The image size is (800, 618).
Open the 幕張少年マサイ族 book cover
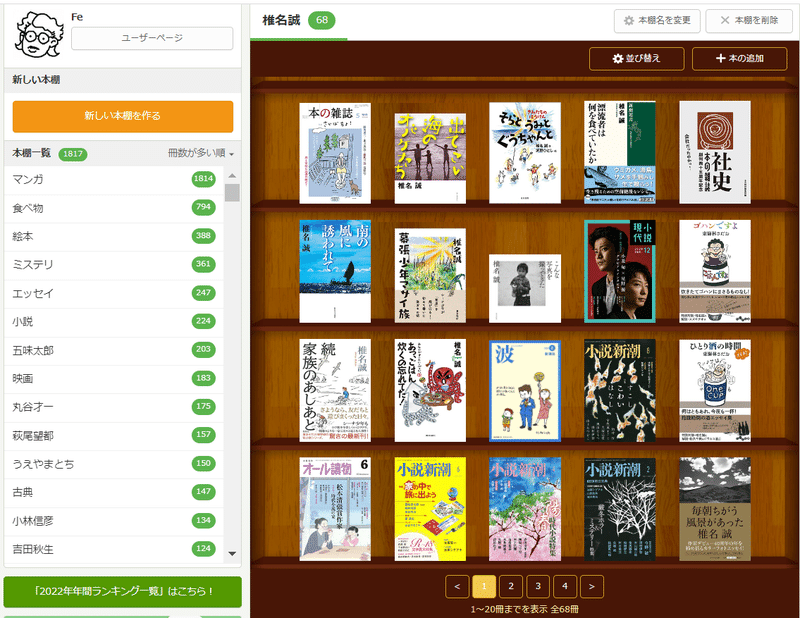click(x=430, y=276)
